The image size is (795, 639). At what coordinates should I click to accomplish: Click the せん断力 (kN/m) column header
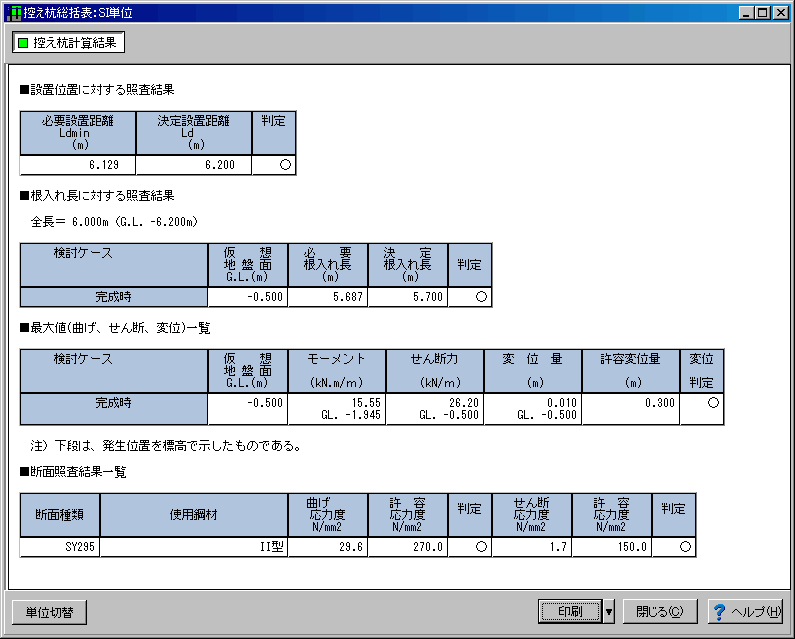pos(435,371)
